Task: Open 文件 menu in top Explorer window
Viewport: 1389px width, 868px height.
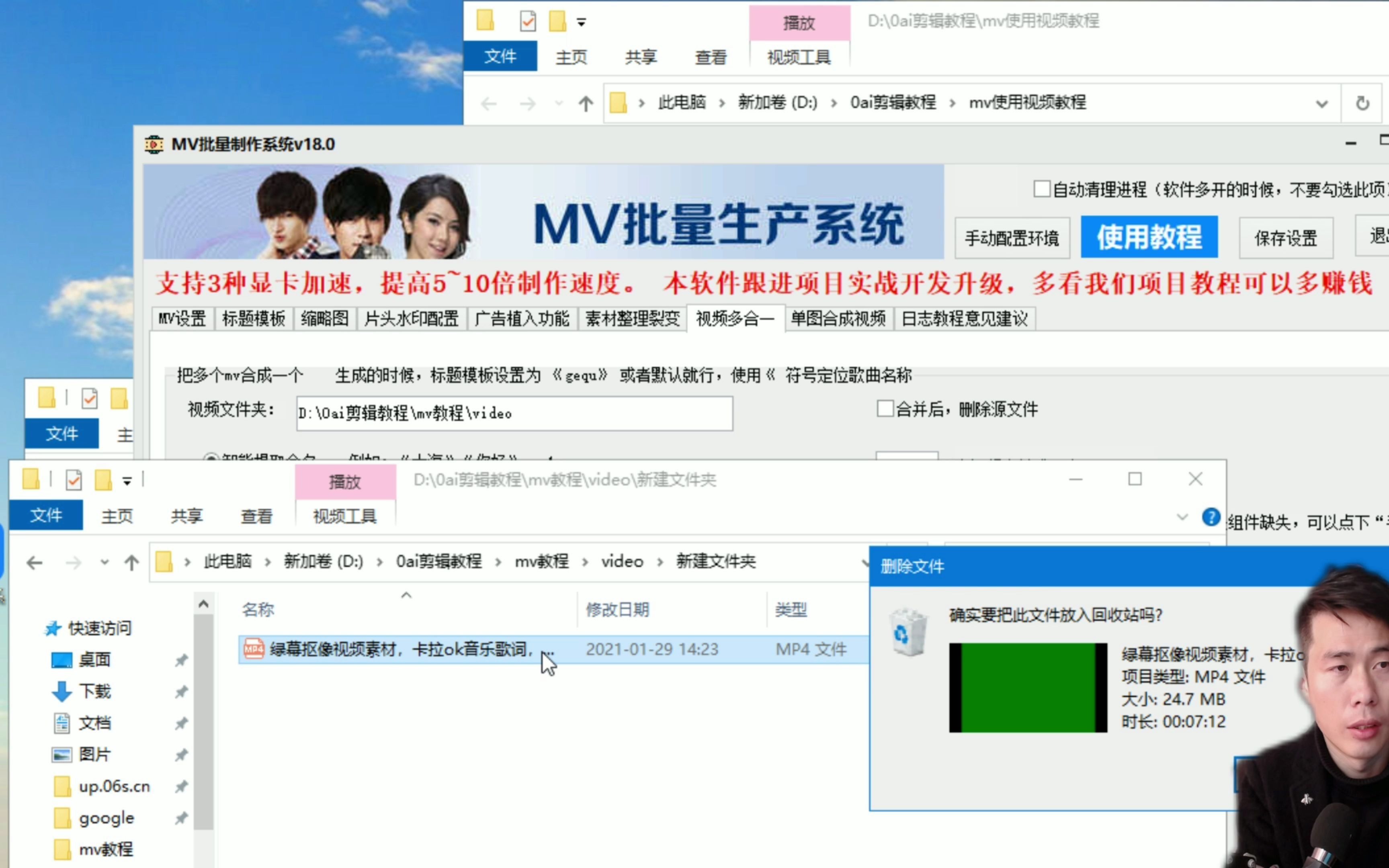Action: pos(500,56)
